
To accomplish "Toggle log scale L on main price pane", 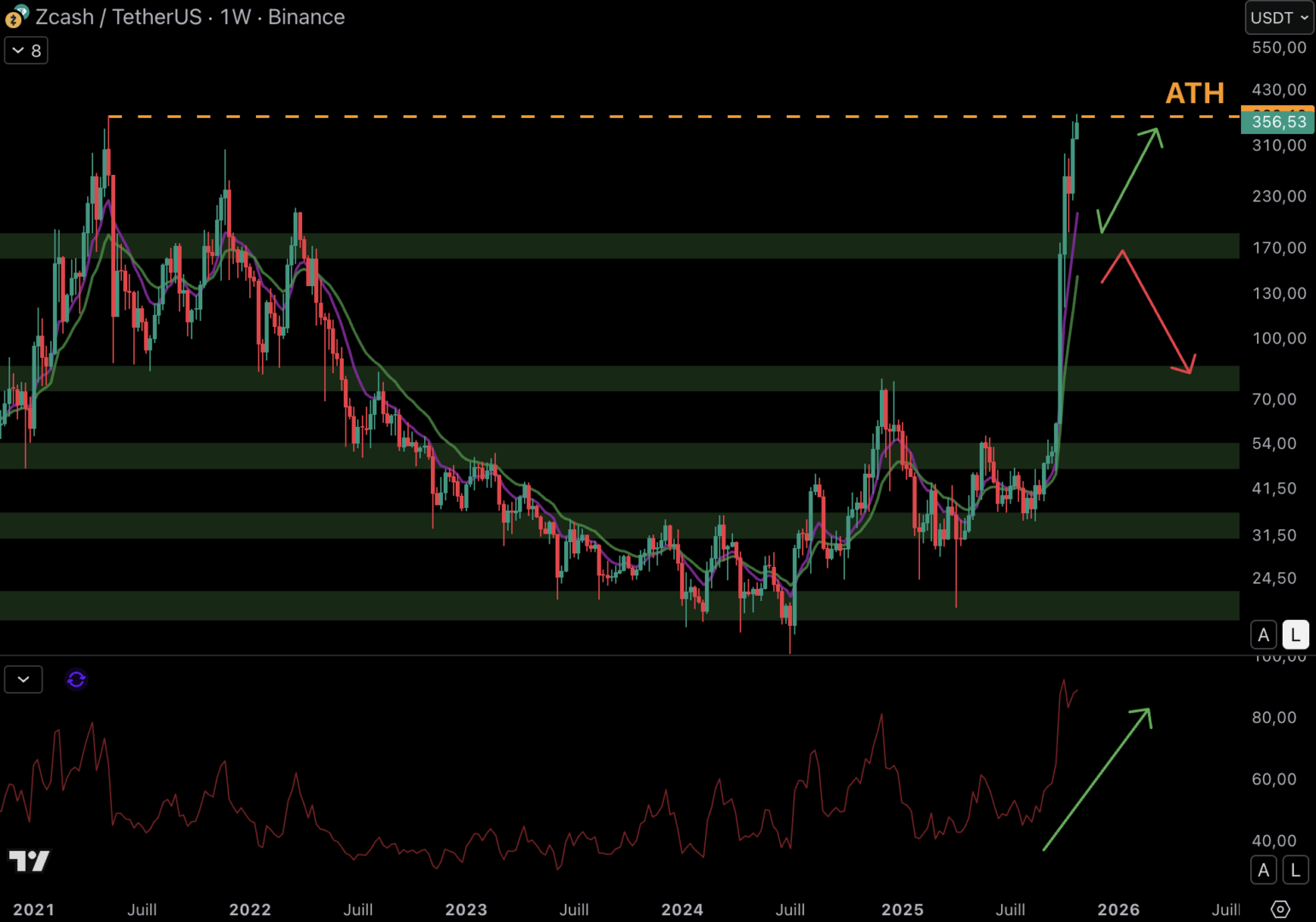I will point(1295,634).
